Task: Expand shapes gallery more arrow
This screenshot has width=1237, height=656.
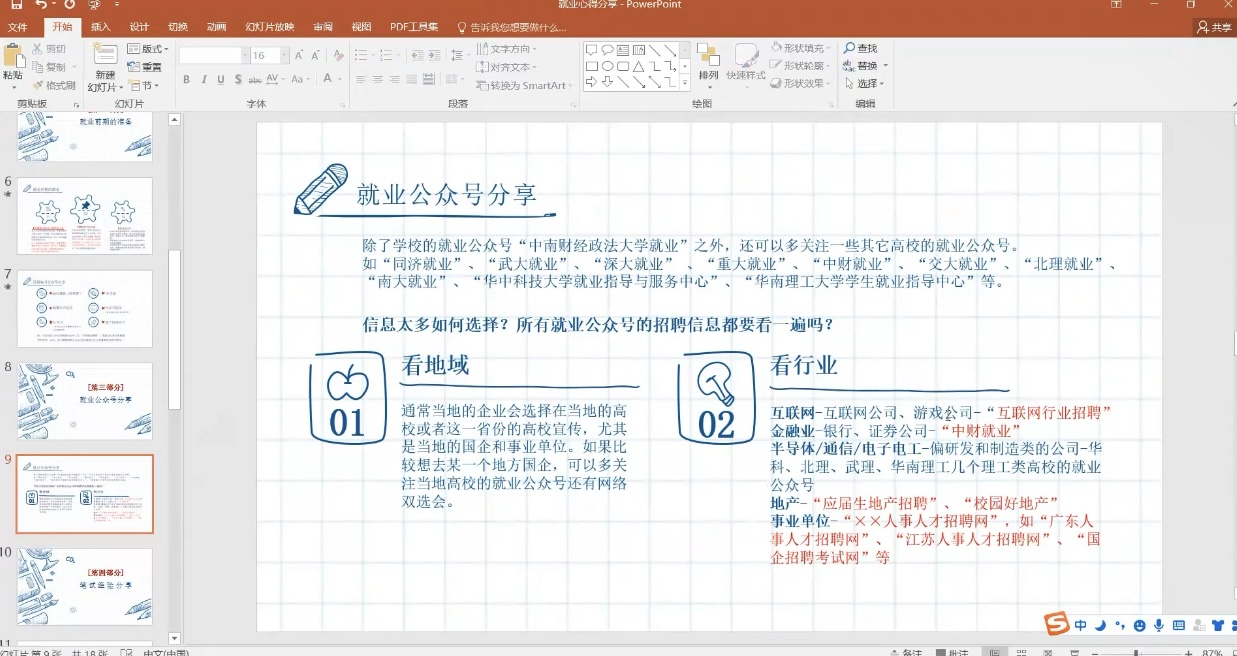Action: (x=685, y=84)
